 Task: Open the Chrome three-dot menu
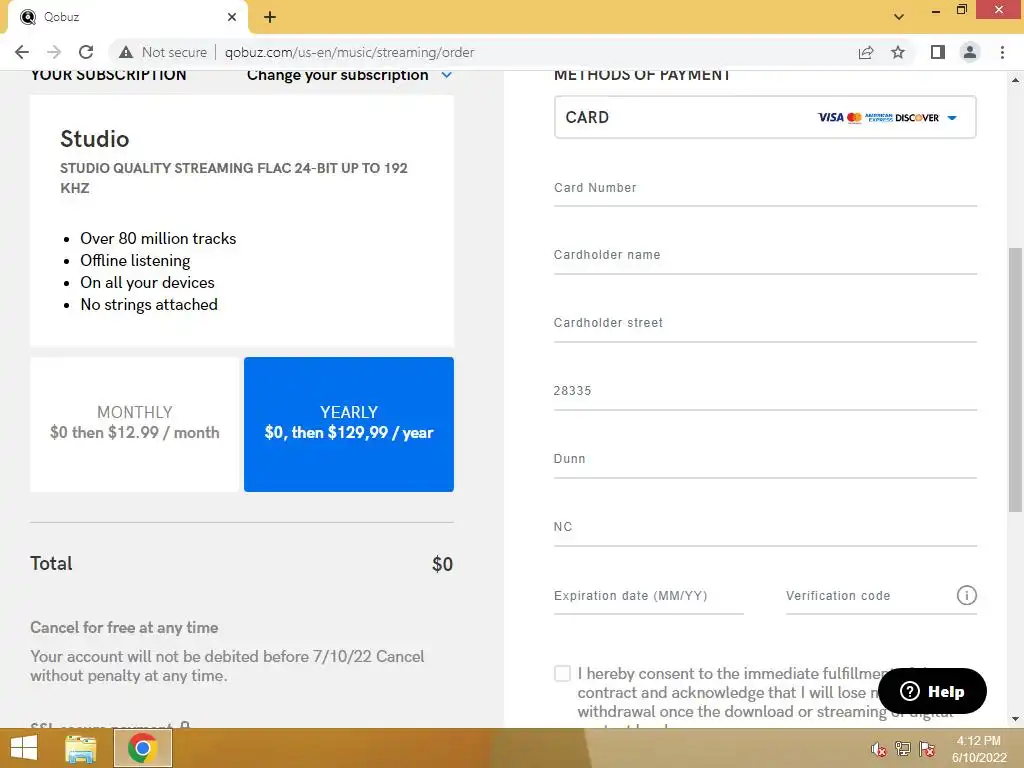pos(1002,52)
